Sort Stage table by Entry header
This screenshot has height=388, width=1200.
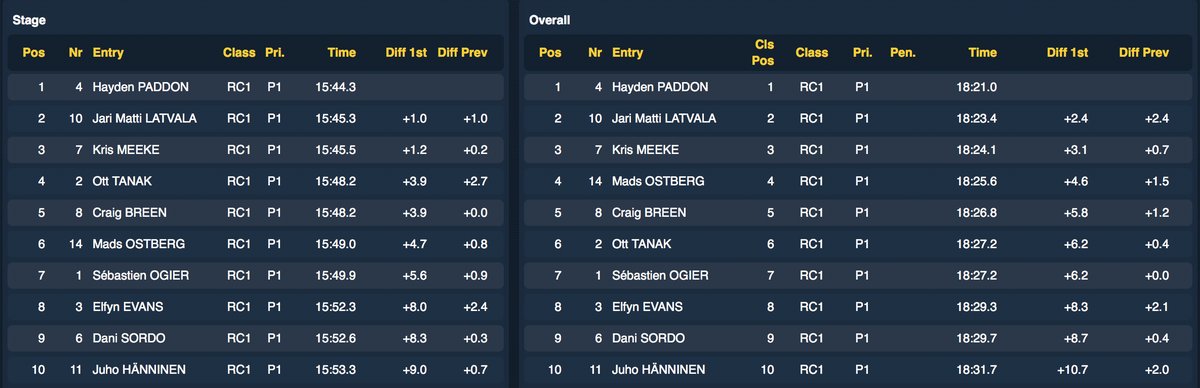[x=108, y=51]
